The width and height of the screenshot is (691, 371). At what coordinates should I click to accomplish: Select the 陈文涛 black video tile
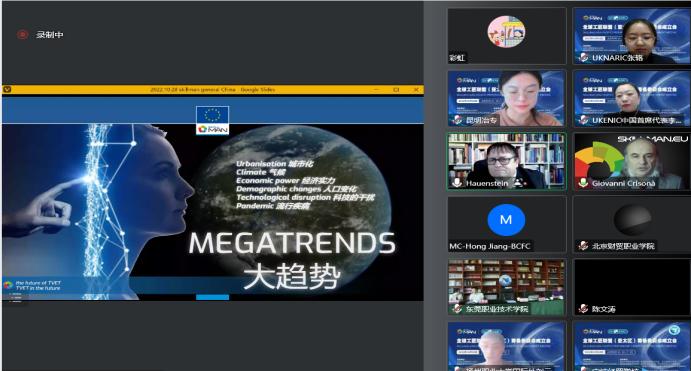(632, 287)
